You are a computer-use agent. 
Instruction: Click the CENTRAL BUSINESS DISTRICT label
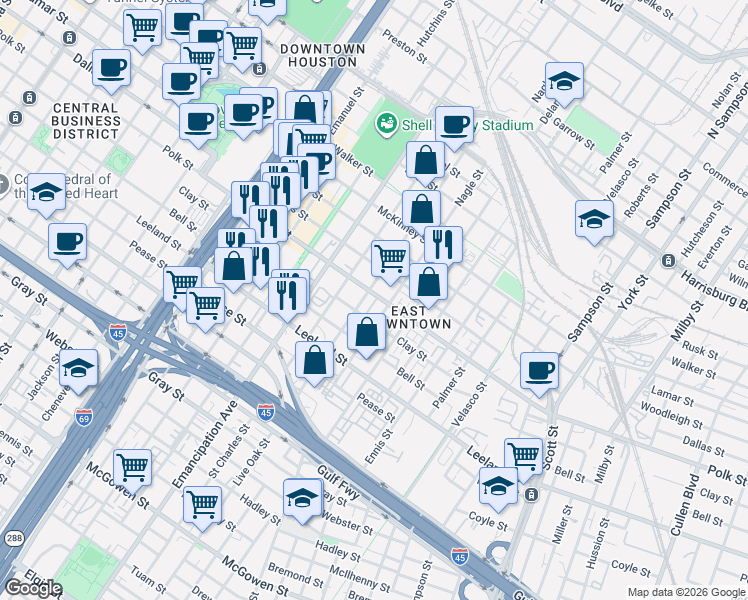(86, 121)
